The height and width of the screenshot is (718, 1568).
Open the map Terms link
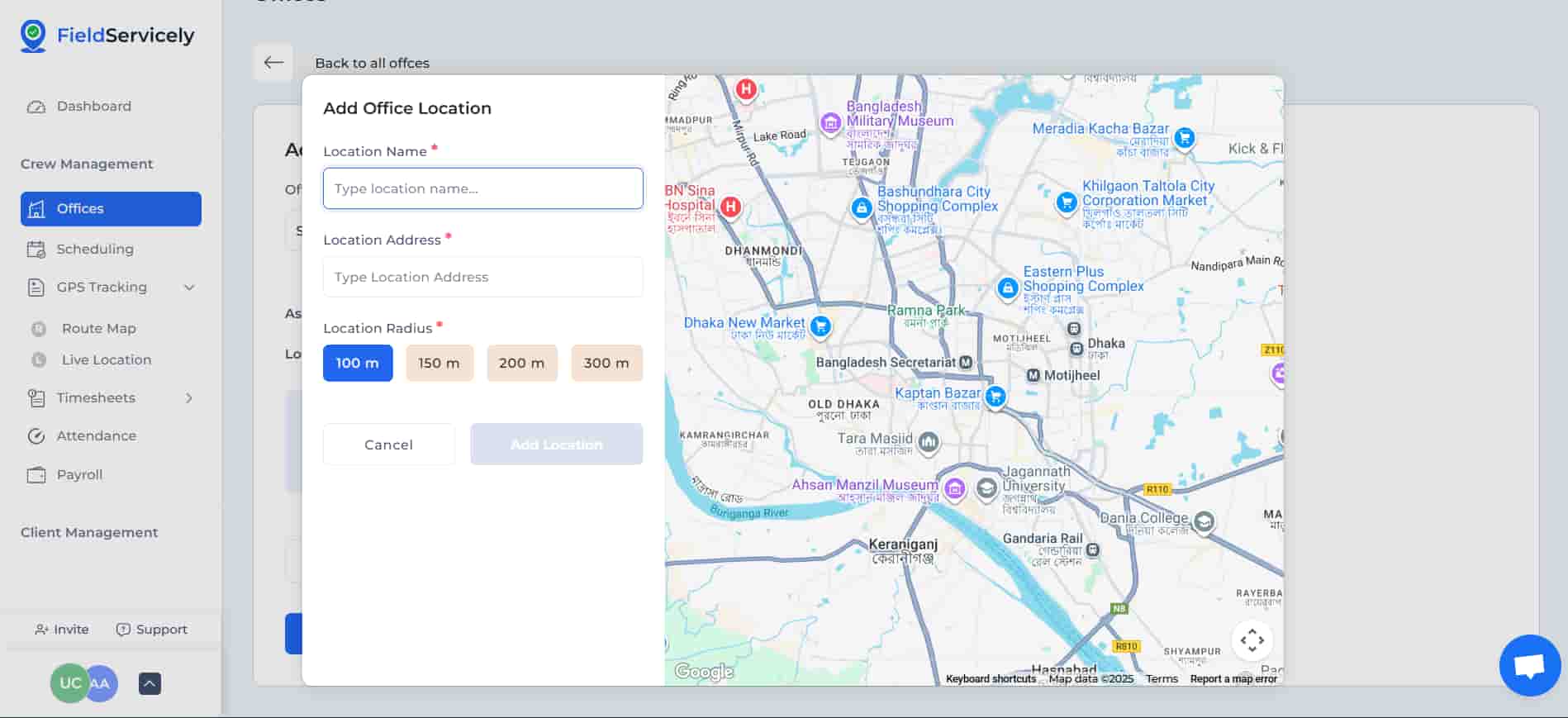pos(1162,679)
